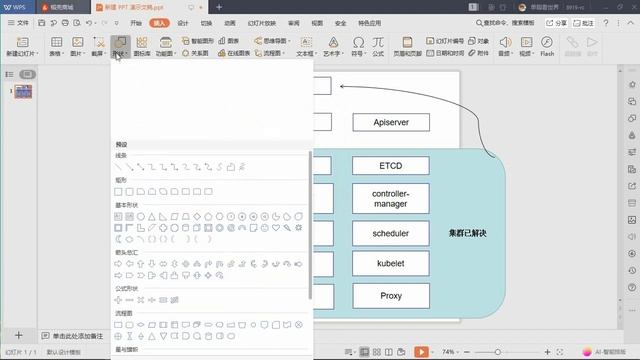Click the 智能图形 smart graphic button
The height and width of the screenshot is (360, 640).
pyautogui.click(x=198, y=41)
